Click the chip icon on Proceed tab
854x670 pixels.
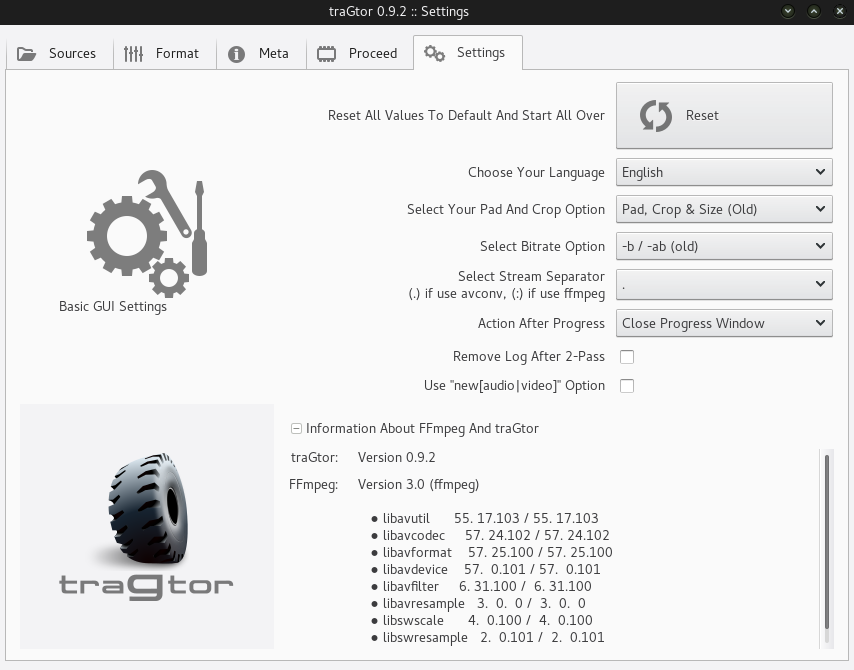(x=326, y=54)
